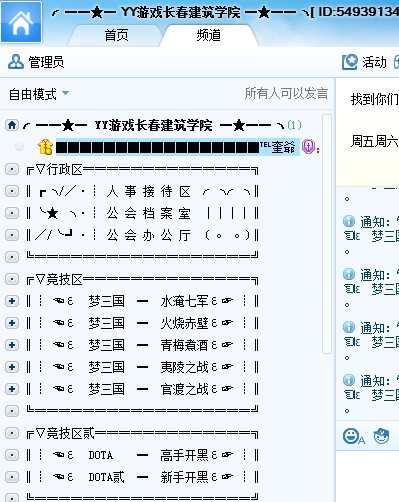Click the blue home icon top-left
The height and width of the screenshot is (502, 399).
pyautogui.click(x=21, y=22)
